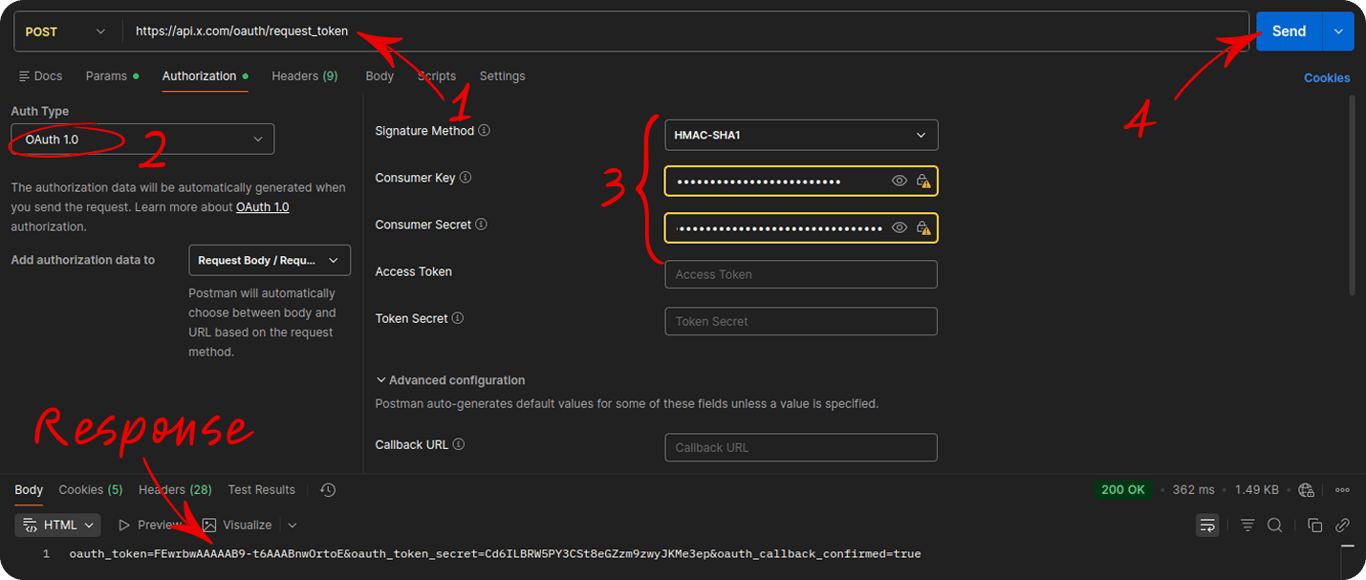Open the request Docs tab
The height and width of the screenshot is (580, 1366).
tap(40, 76)
